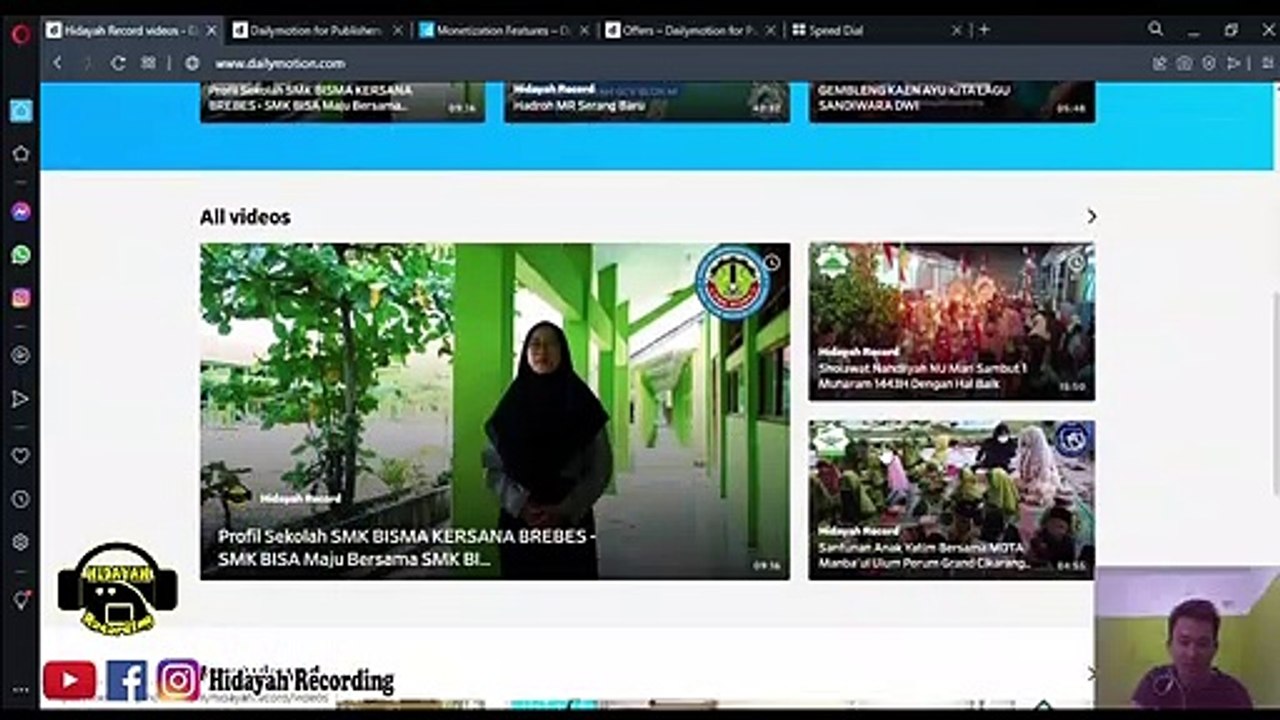Reload the current page

[x=118, y=63]
